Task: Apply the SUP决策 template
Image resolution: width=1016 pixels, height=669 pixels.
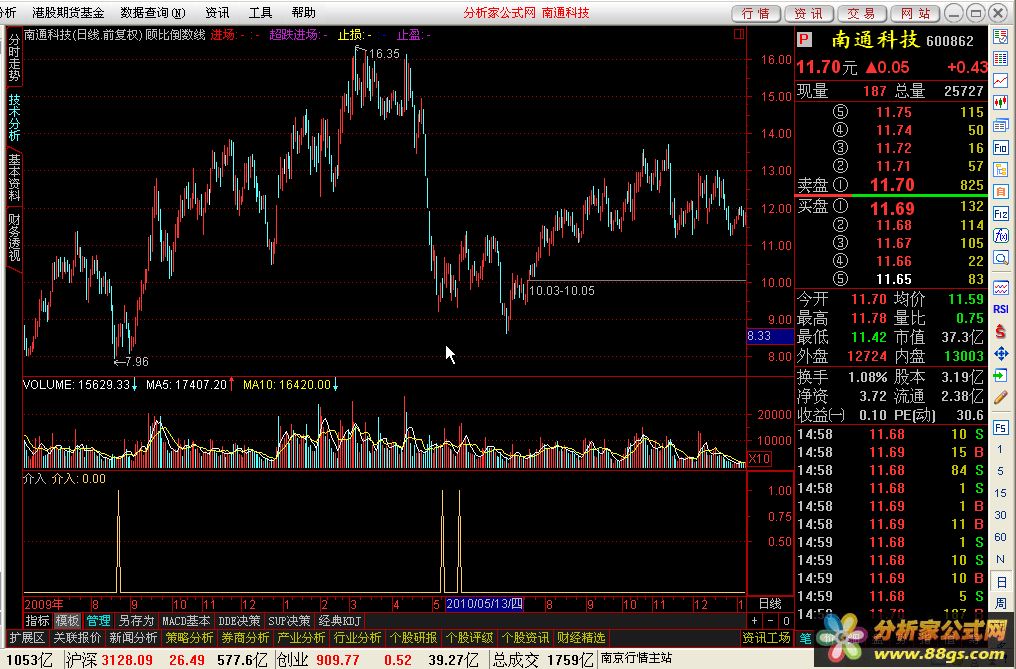Action: [x=290, y=621]
